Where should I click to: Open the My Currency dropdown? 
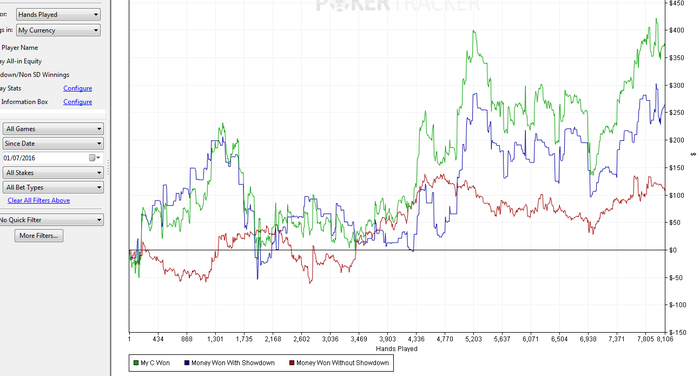(x=58, y=30)
